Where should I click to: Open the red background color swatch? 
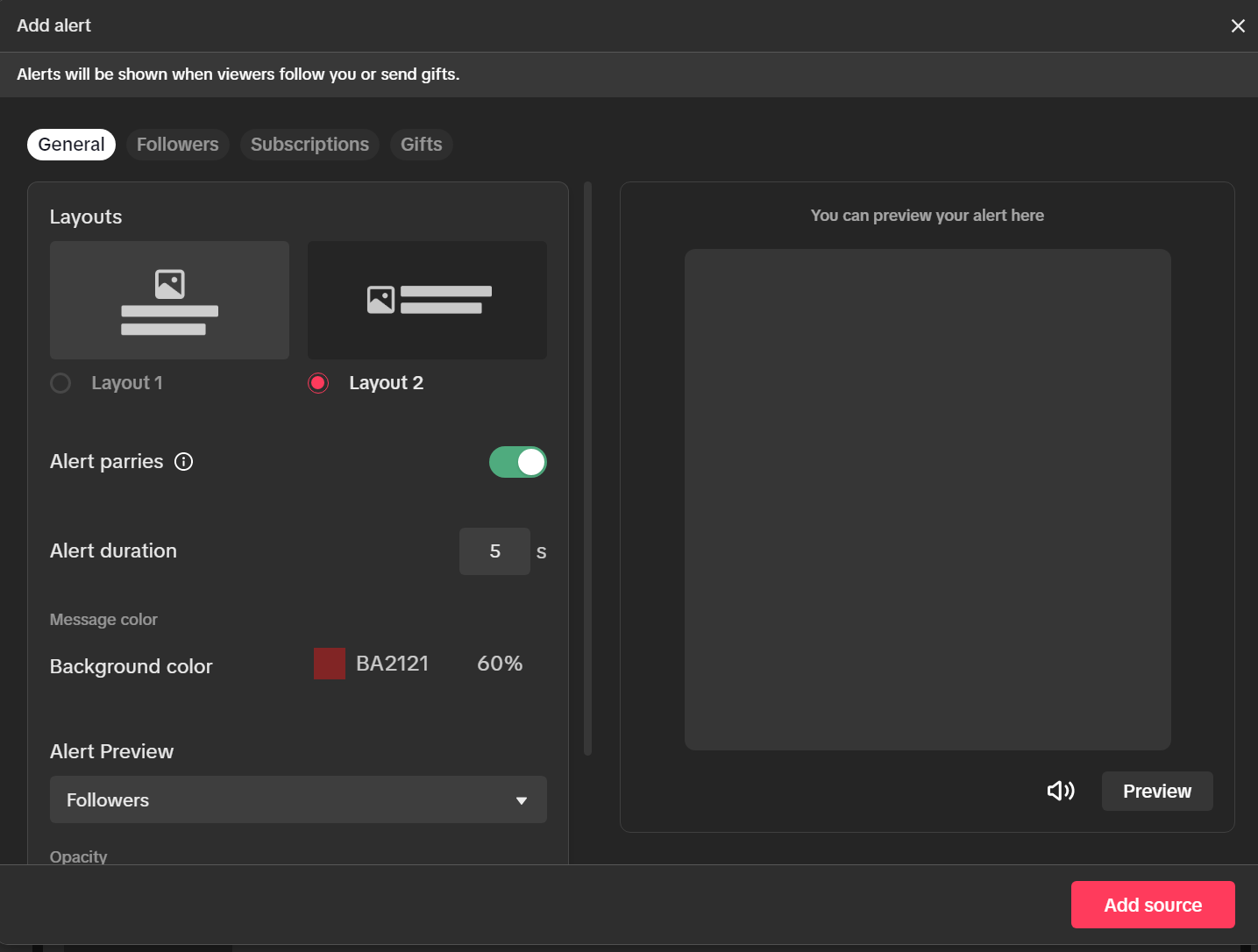click(329, 664)
